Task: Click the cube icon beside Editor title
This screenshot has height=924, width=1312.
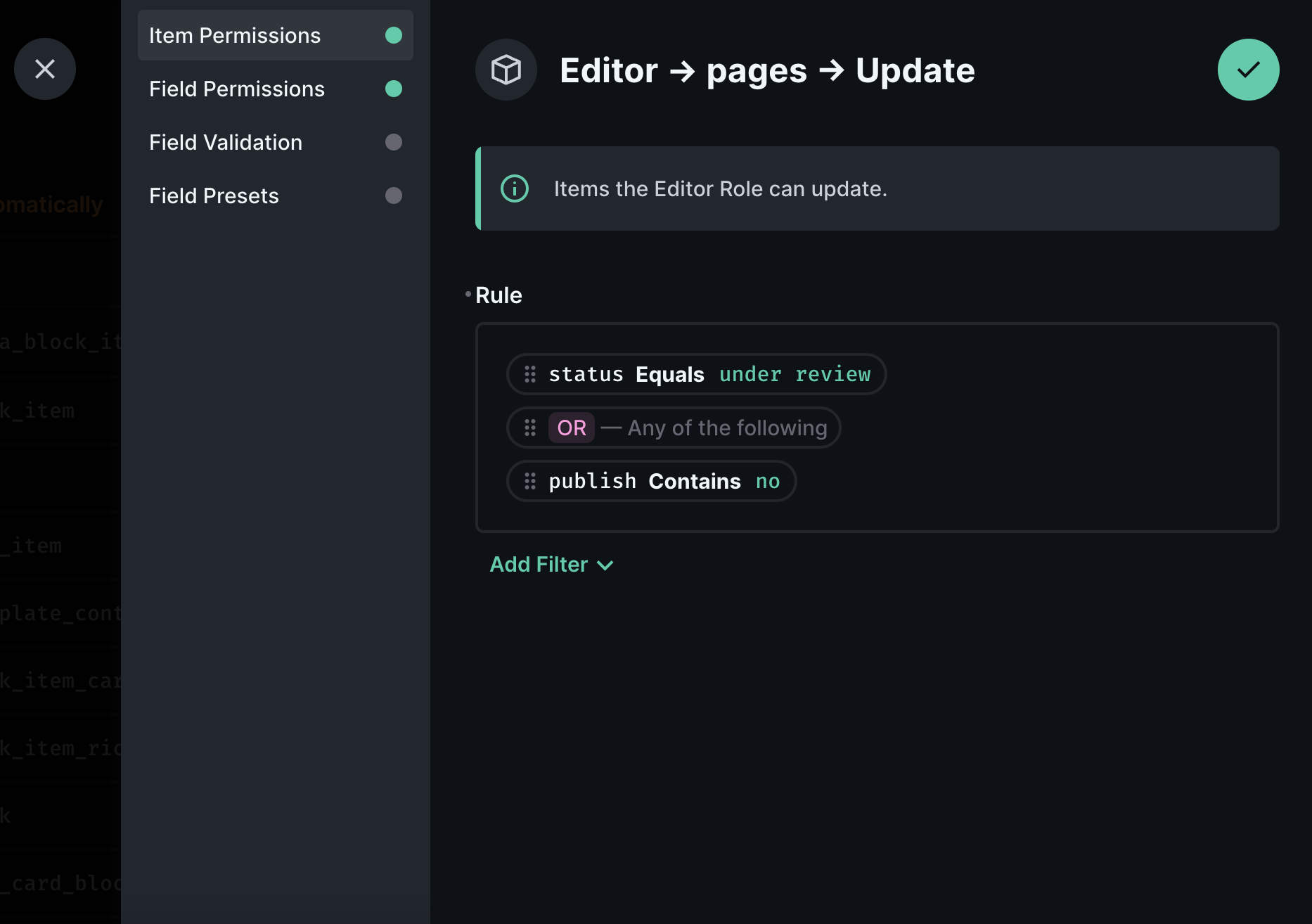Action: 506,70
